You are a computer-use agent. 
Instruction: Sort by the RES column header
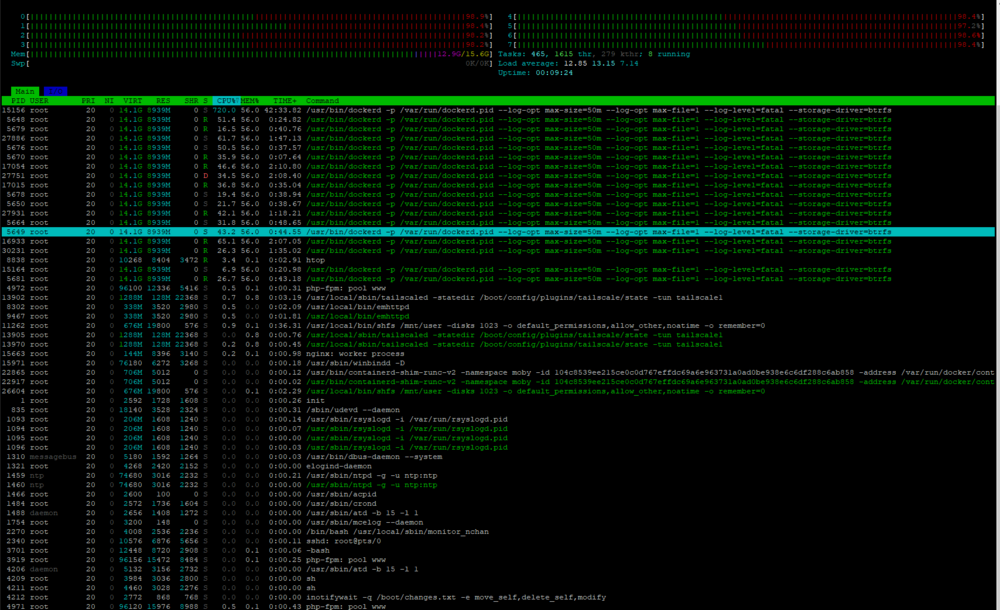click(163, 101)
